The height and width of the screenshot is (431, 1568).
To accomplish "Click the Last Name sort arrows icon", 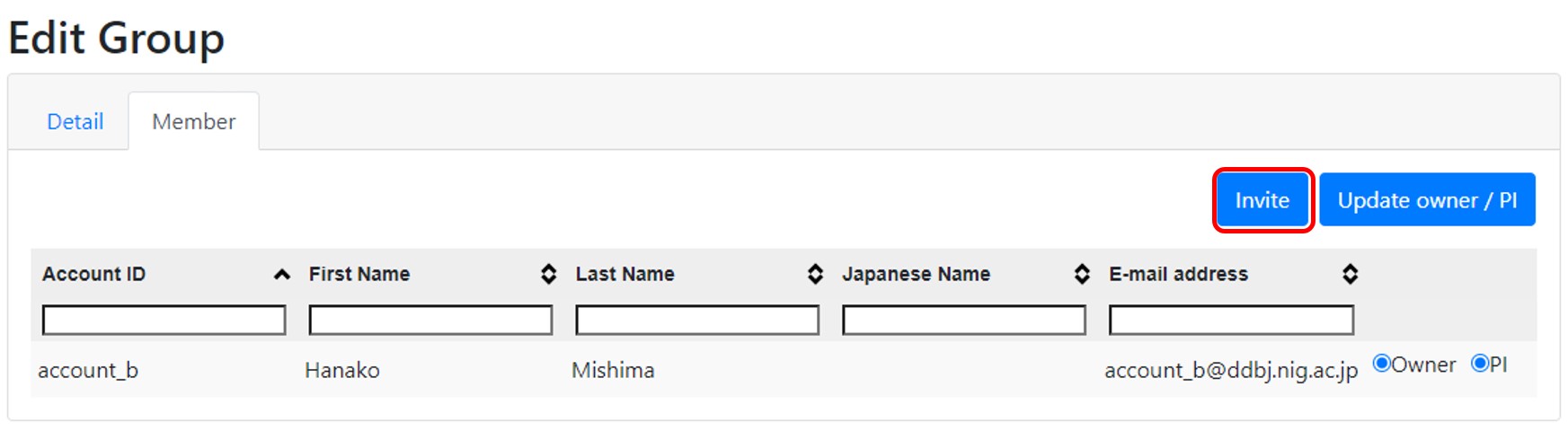I will [x=815, y=274].
